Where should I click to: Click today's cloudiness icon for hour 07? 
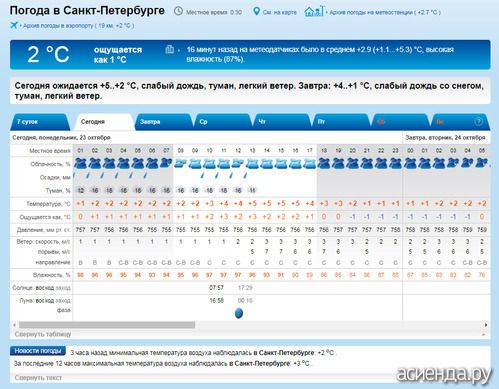(x=166, y=163)
